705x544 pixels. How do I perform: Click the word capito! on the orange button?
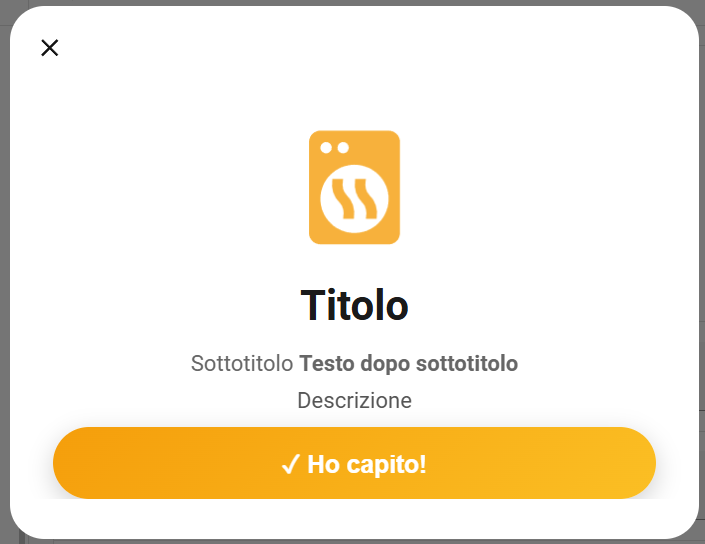[386, 465]
